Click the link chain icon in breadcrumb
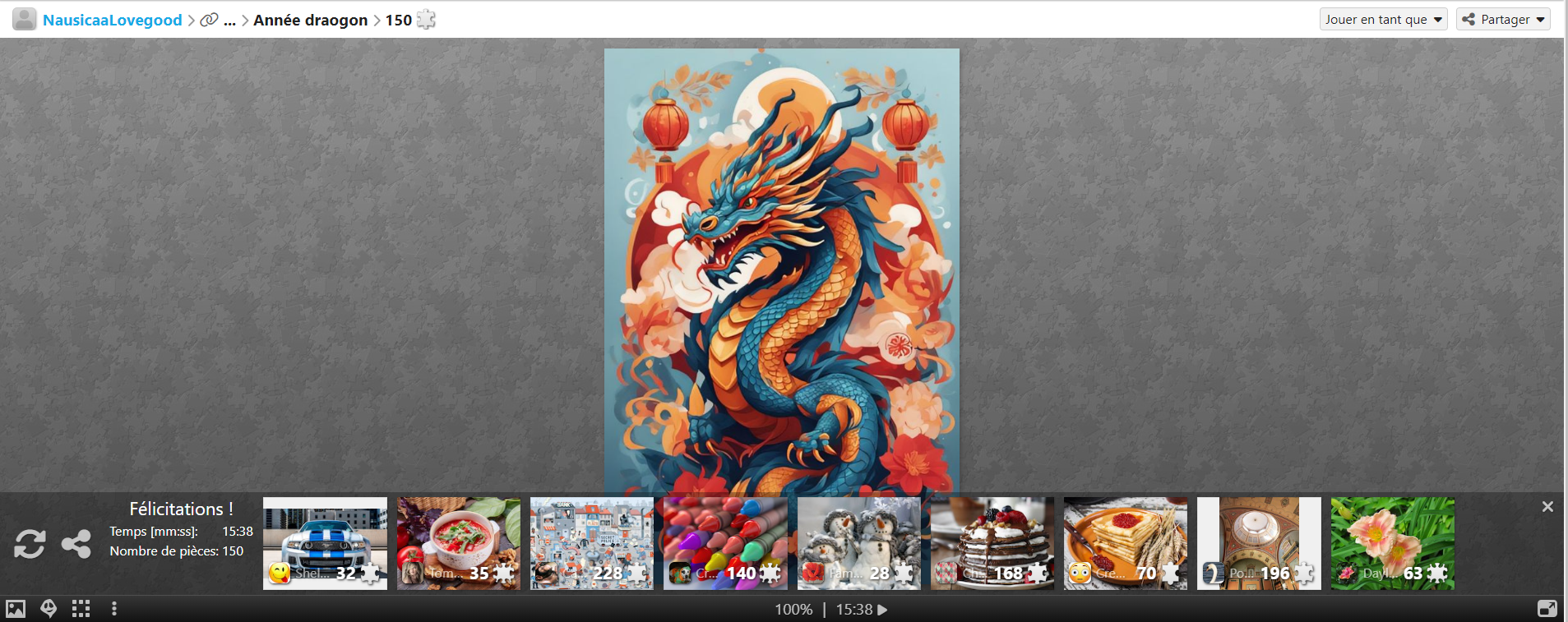 pos(210,20)
